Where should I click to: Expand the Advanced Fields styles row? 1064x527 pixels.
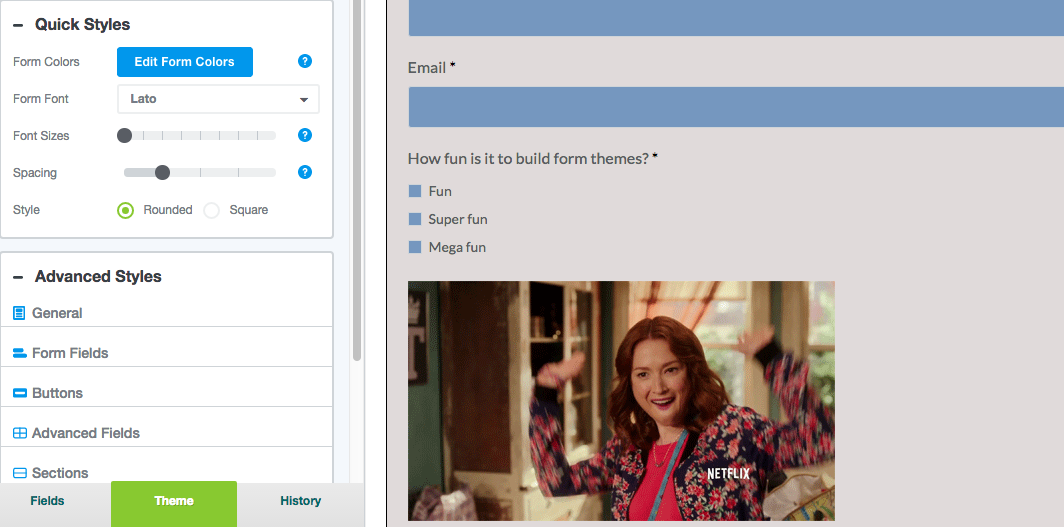[x=166, y=433]
